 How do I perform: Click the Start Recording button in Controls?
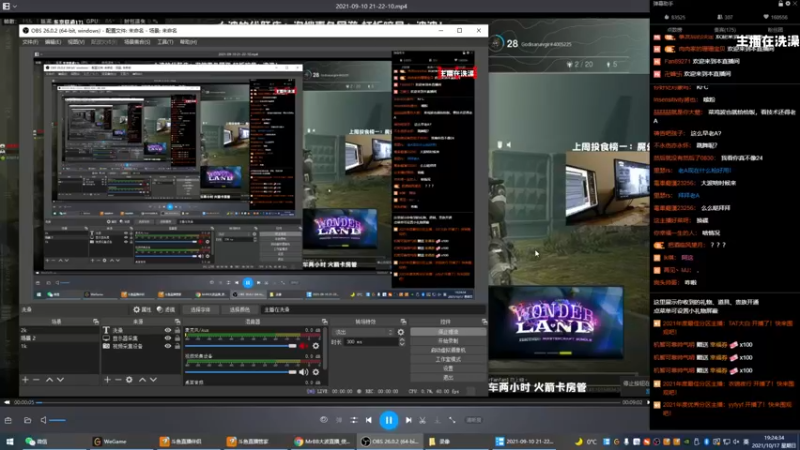(x=448, y=341)
